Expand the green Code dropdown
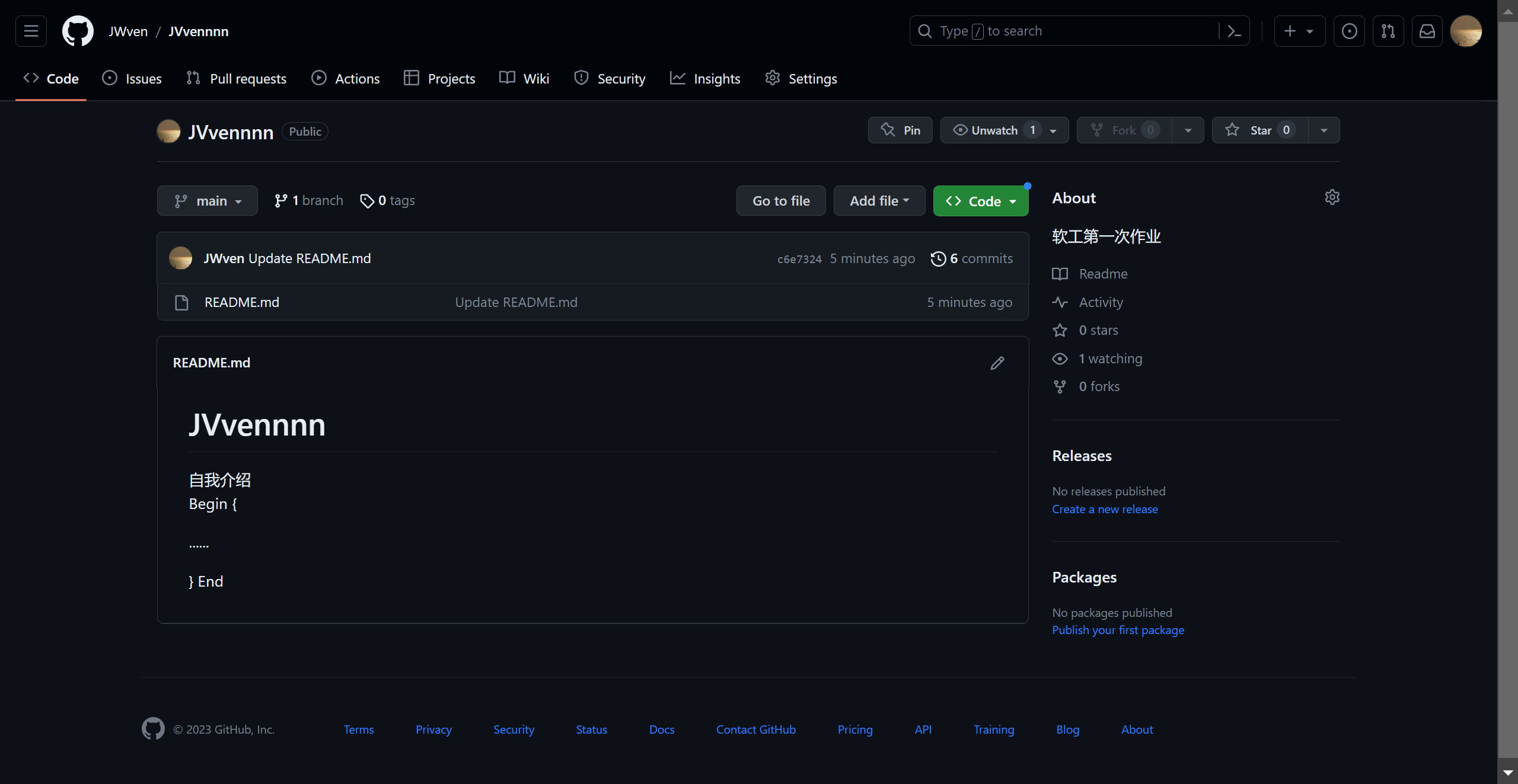1518x784 pixels. pyautogui.click(x=980, y=201)
